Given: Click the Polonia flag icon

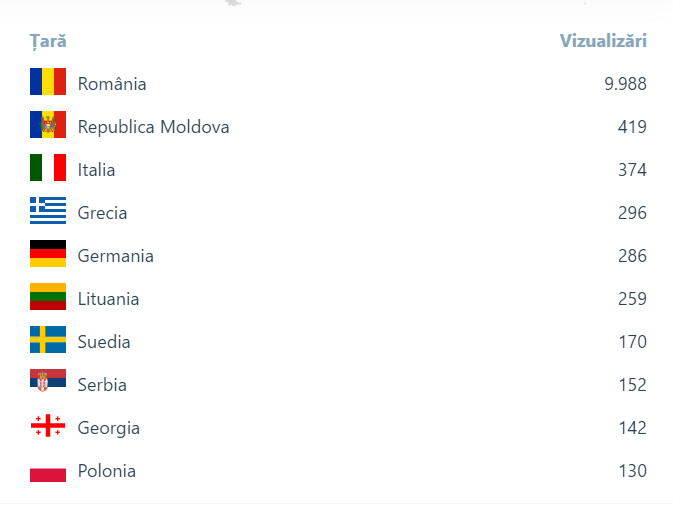Looking at the screenshot, I should [48, 471].
